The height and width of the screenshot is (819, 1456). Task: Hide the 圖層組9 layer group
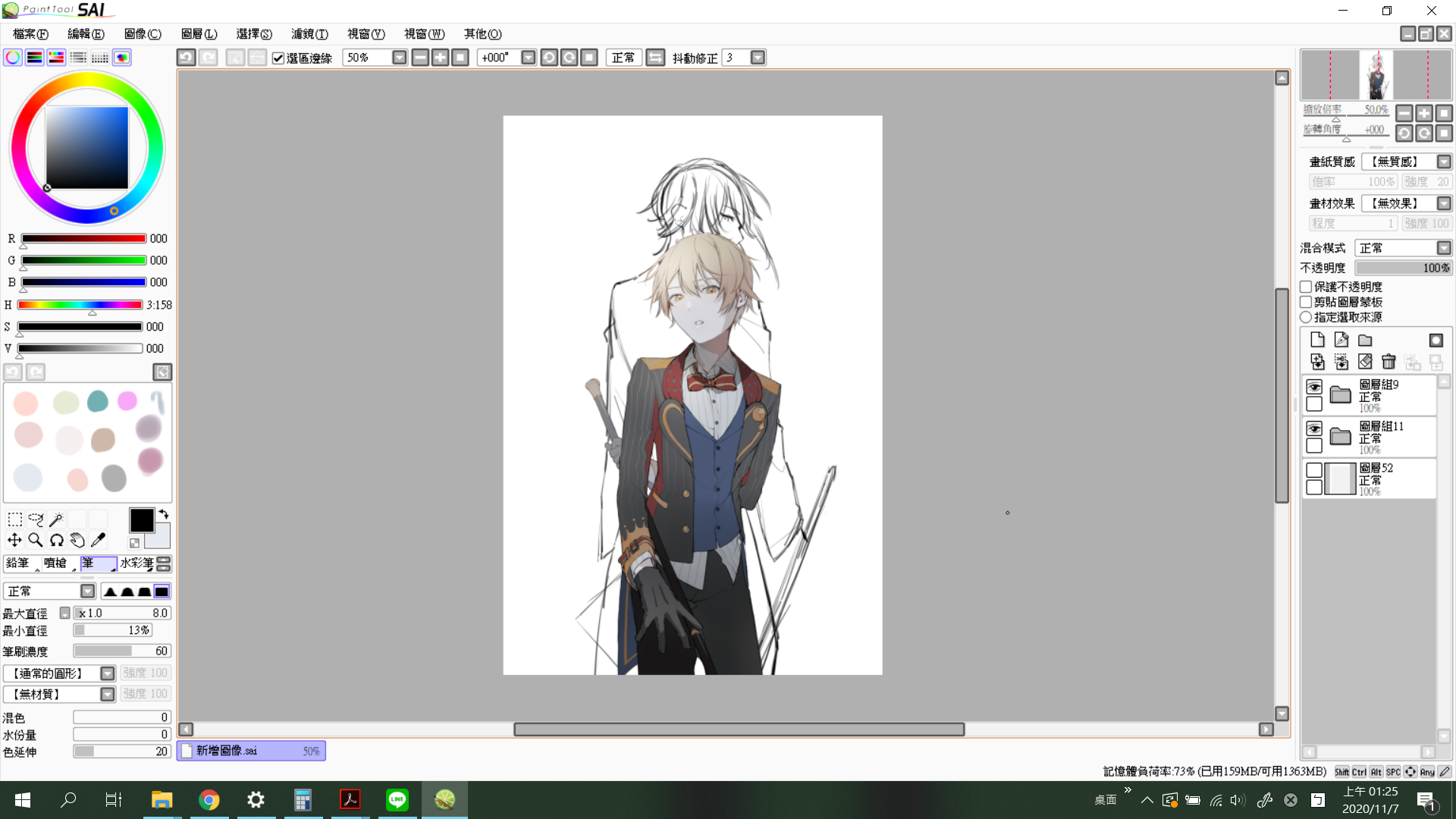click(1314, 387)
